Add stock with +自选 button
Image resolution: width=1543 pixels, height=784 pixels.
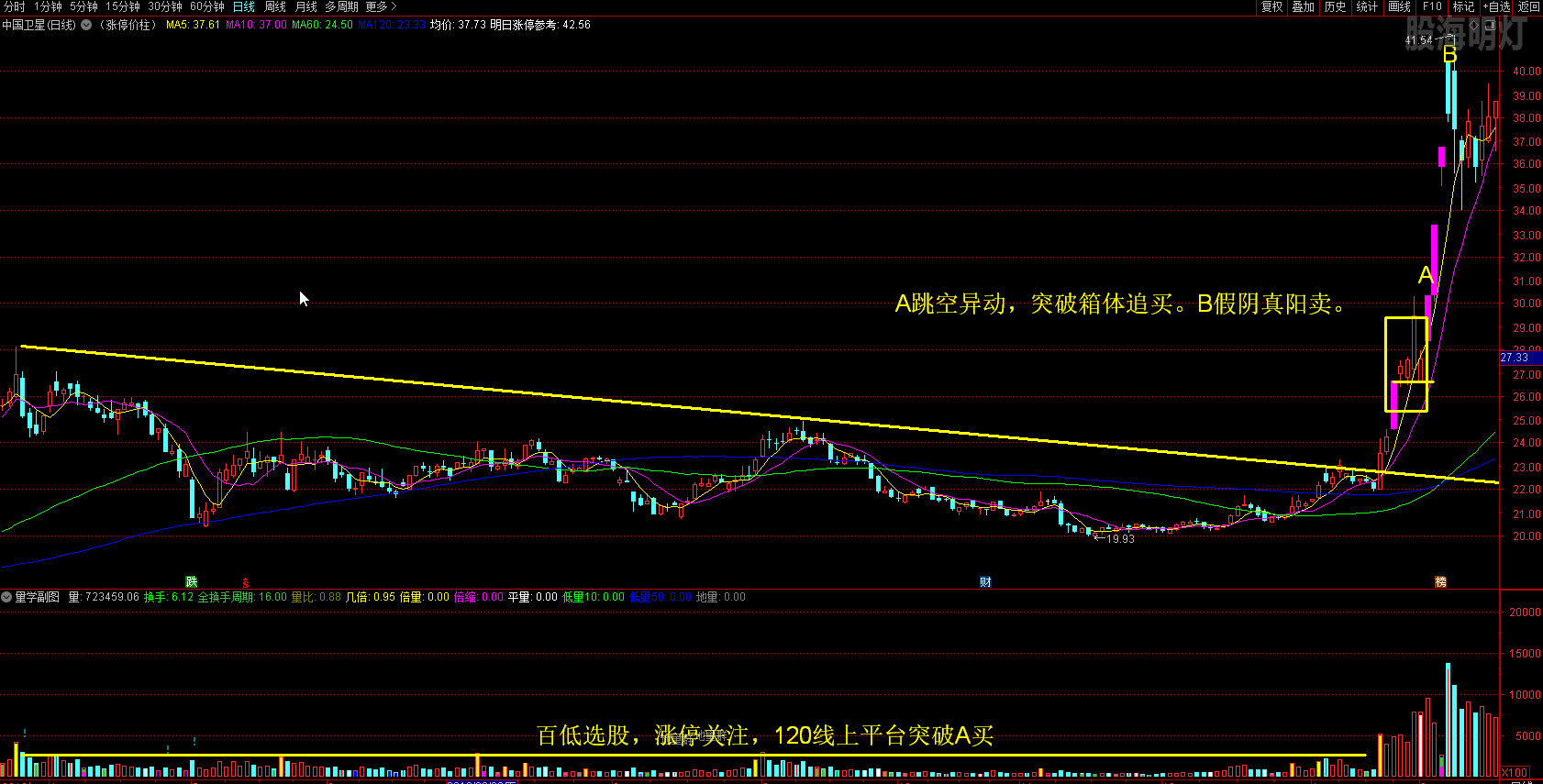1496,6
